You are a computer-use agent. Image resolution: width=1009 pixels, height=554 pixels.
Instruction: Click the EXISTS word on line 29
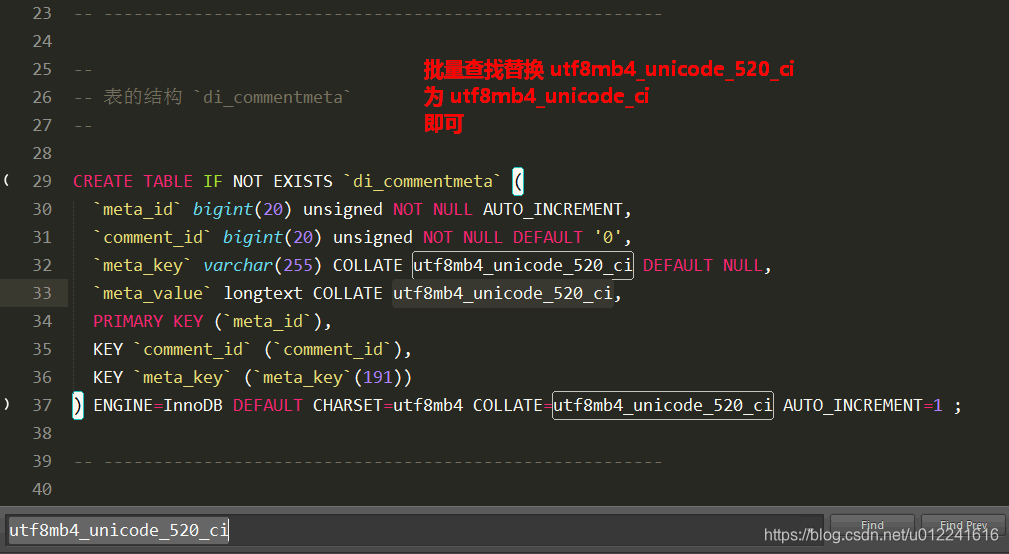[x=303, y=181]
